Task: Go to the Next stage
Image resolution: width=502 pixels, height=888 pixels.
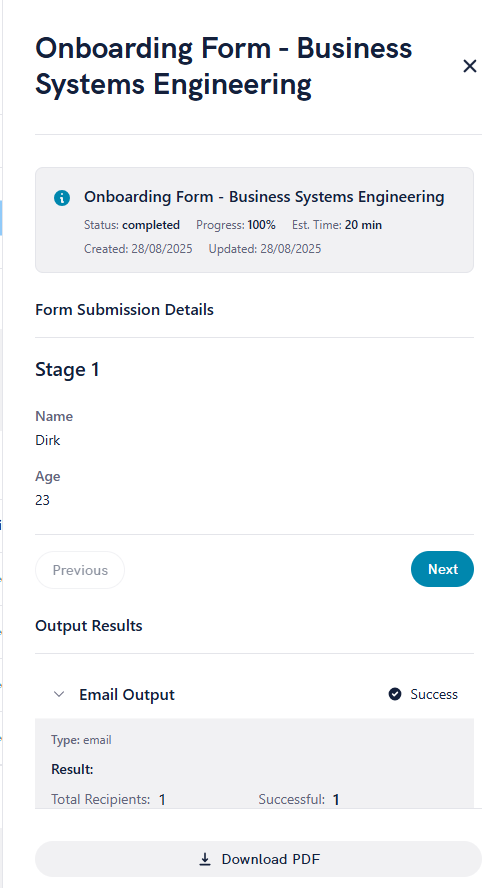Action: coord(443,569)
